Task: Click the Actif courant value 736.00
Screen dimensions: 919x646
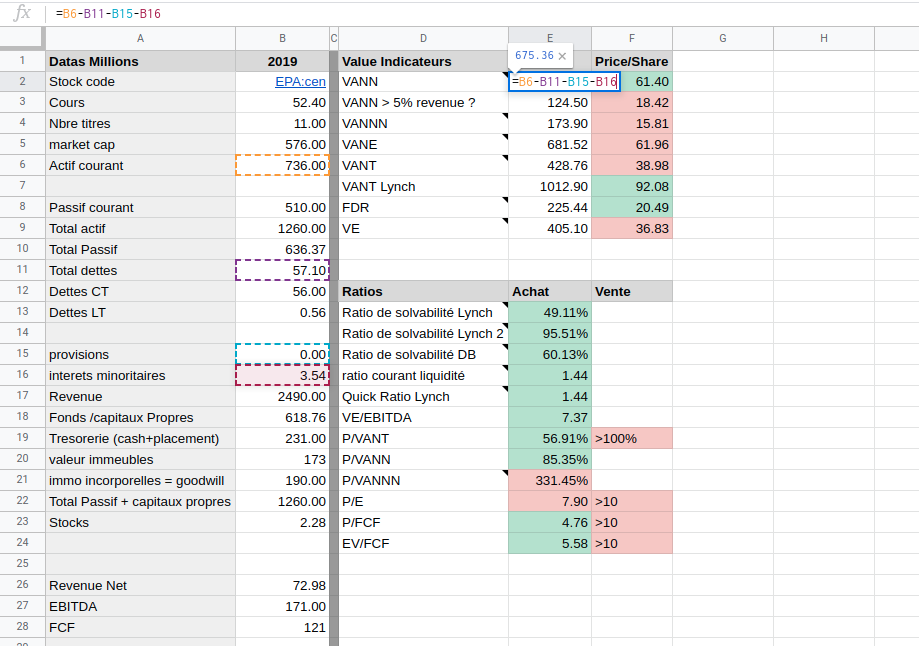Action: point(282,165)
